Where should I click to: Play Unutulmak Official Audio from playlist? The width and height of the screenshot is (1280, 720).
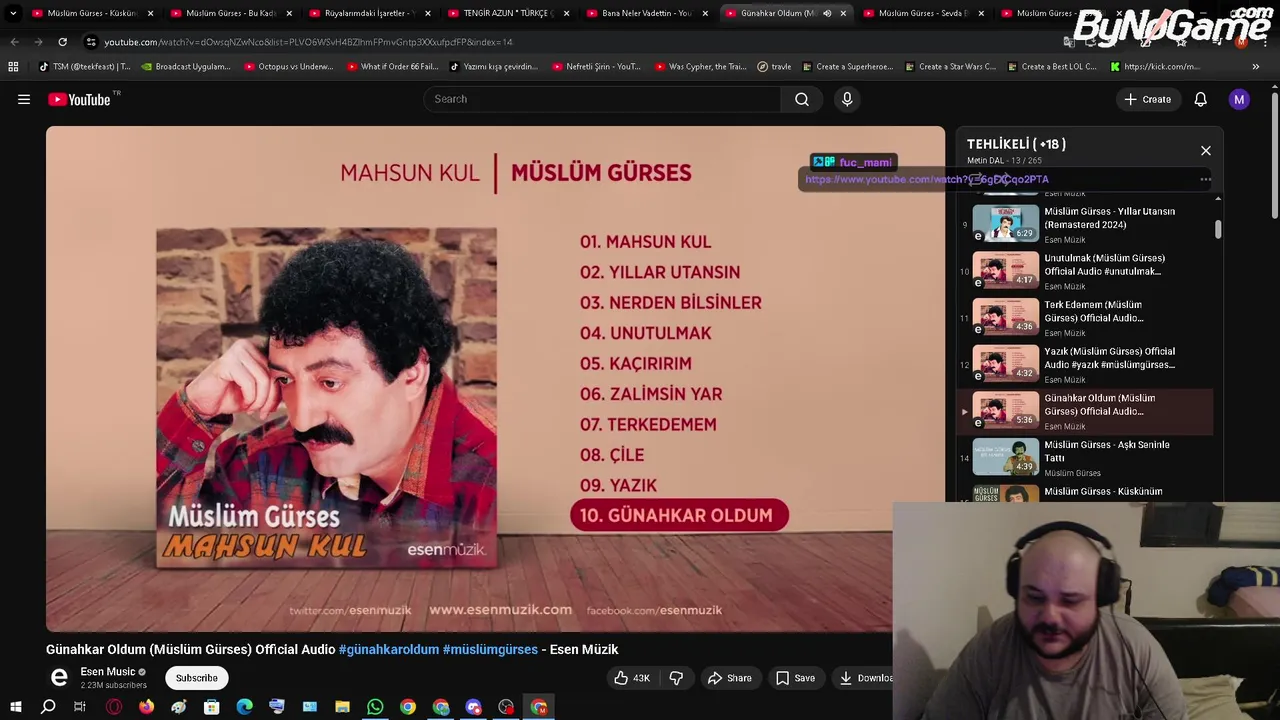click(1085, 271)
